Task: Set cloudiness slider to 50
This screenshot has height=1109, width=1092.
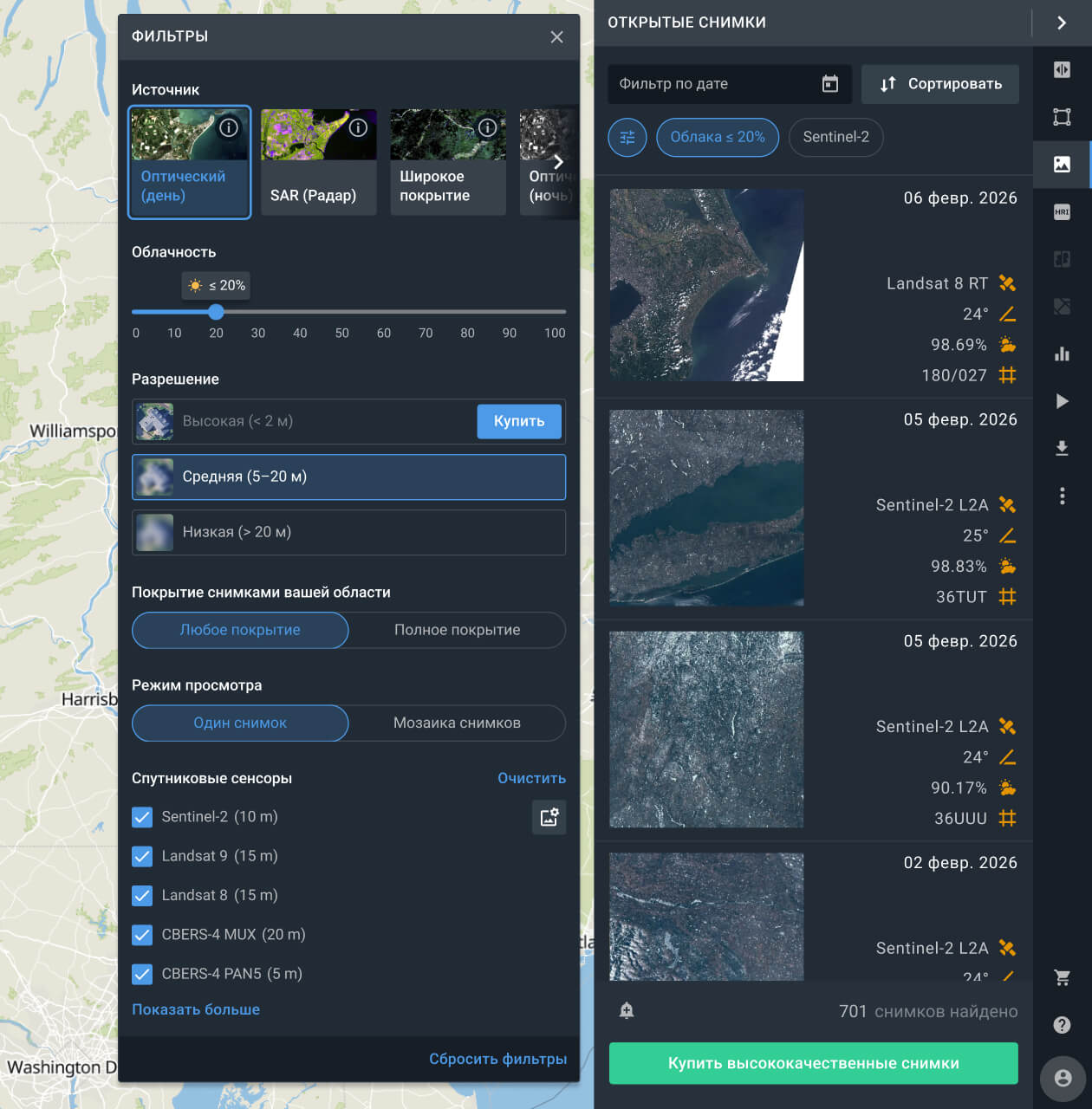Action: 342,312
